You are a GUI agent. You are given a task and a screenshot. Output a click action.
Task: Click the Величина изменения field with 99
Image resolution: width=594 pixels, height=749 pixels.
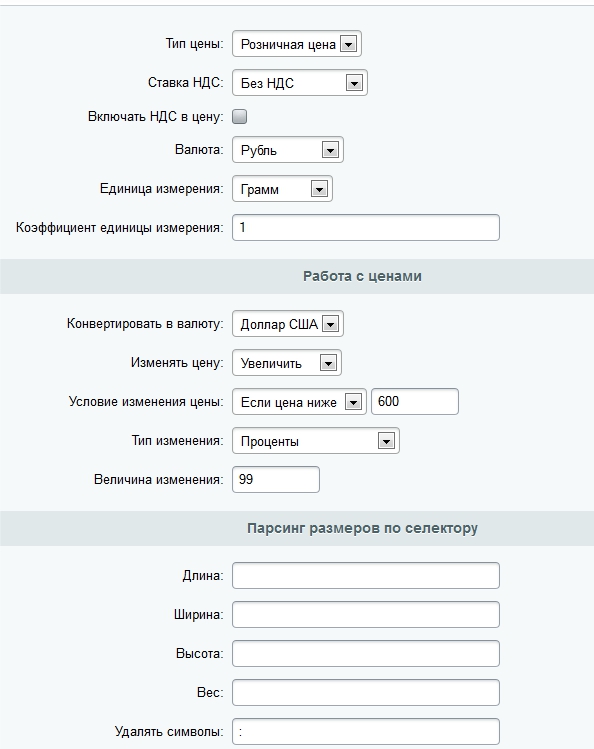[x=276, y=479]
